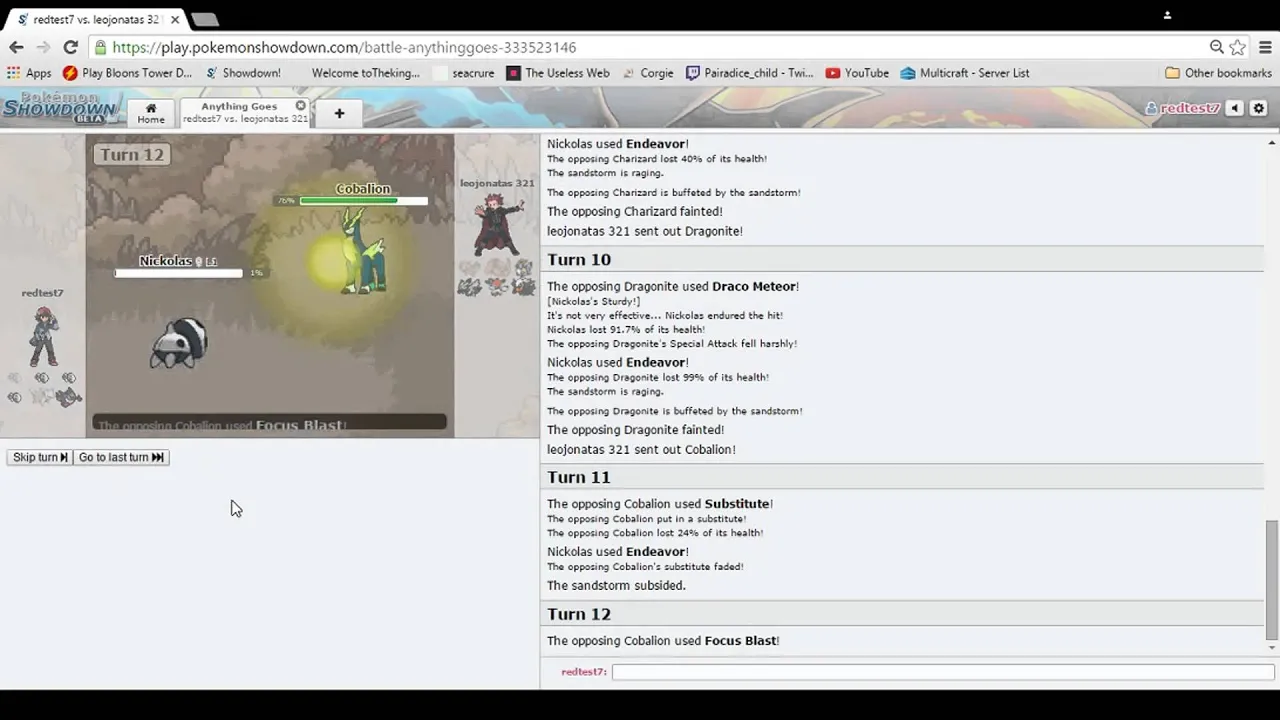This screenshot has height=720, width=1280.
Task: Click Nickolas the Aron sprite
Action: pyautogui.click(x=179, y=343)
